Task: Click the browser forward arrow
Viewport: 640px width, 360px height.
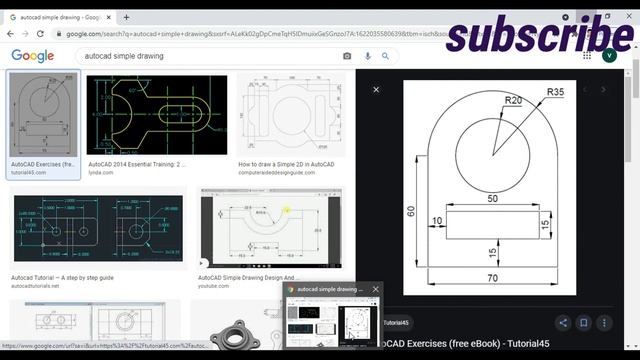Action: point(25,34)
